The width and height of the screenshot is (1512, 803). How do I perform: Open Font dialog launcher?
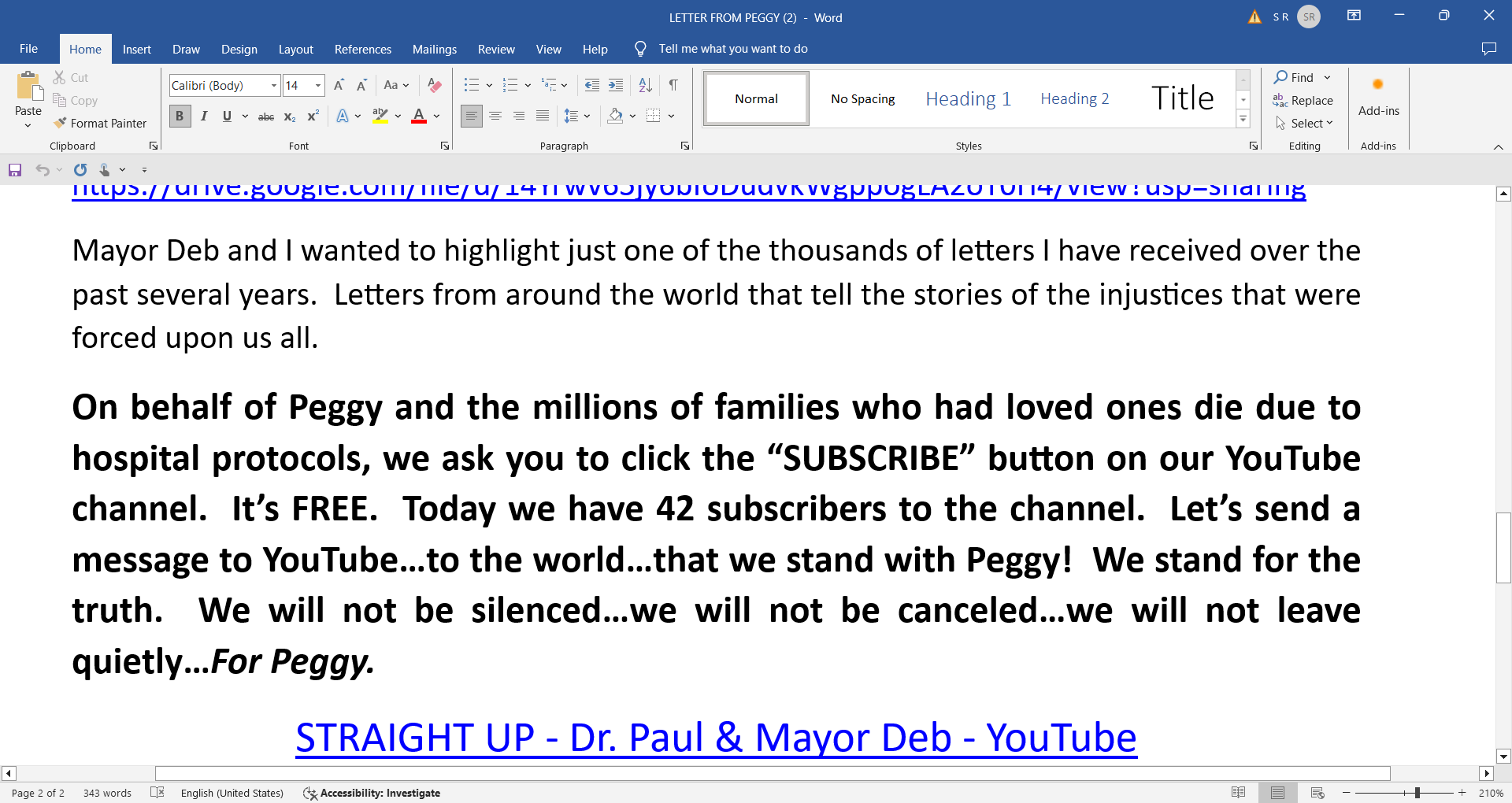(x=445, y=146)
